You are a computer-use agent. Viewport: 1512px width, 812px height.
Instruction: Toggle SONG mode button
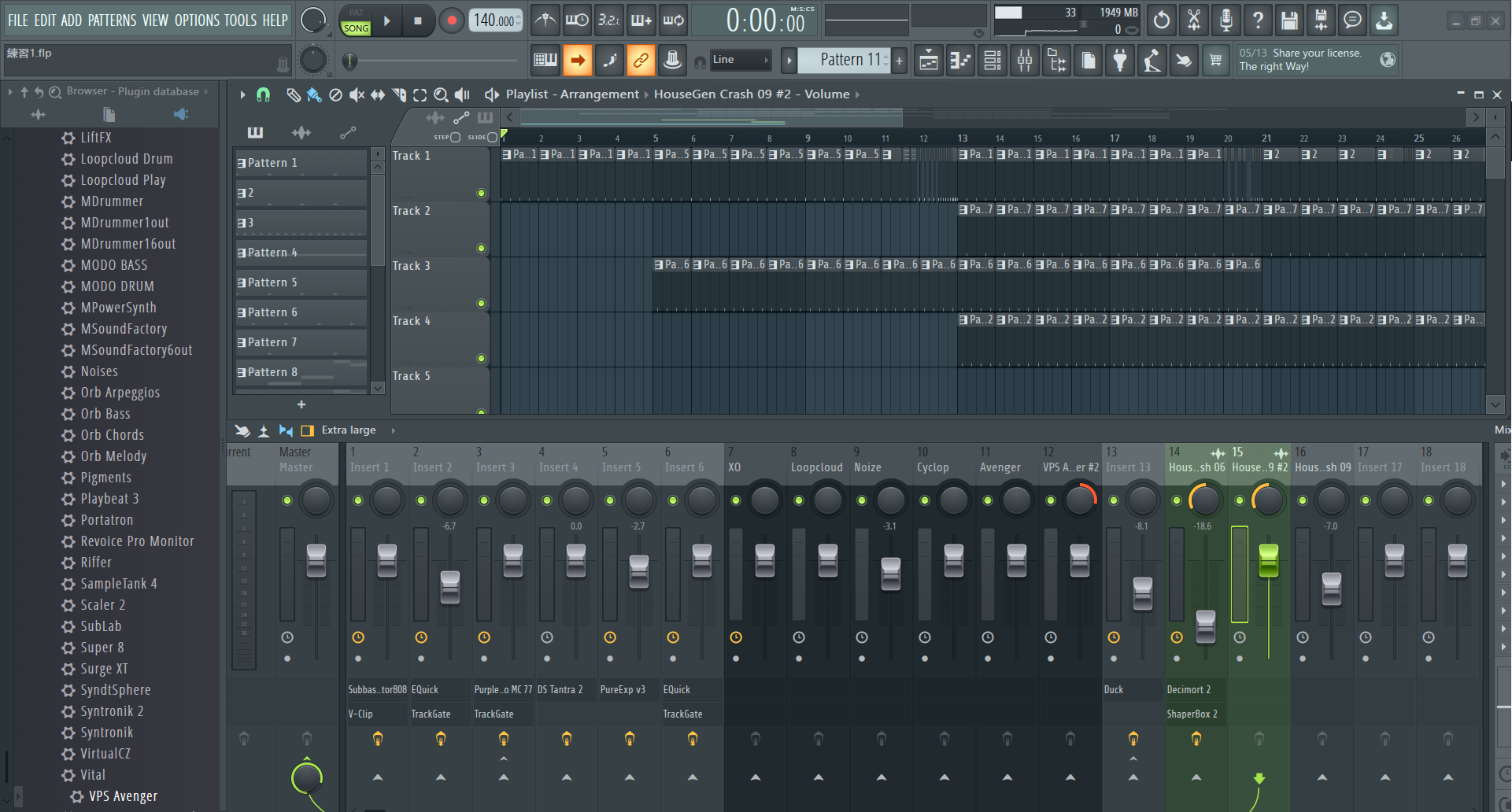point(356,28)
